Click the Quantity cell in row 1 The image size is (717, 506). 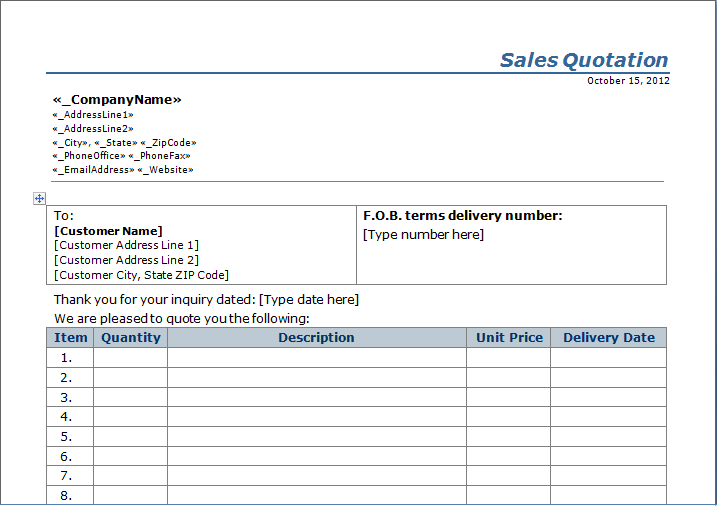pyautogui.click(x=130, y=358)
